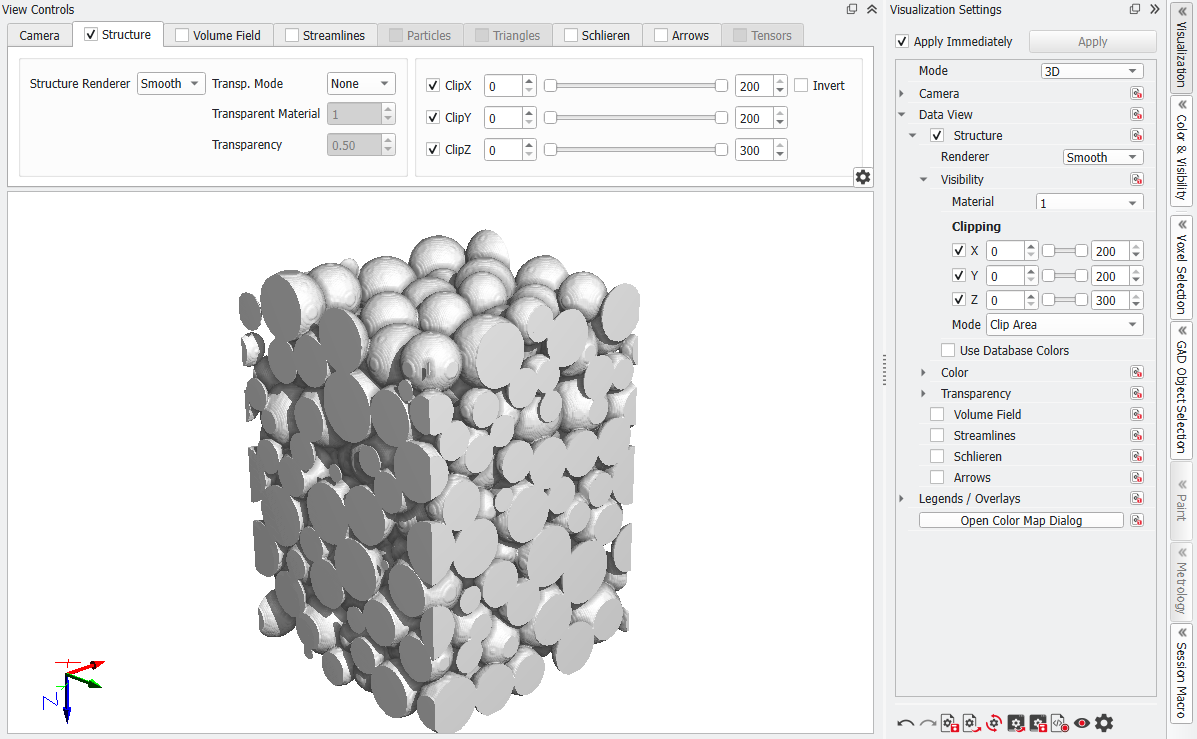Open the Renderer Smooth dropdown in settings
1197x739 pixels.
click(1103, 157)
